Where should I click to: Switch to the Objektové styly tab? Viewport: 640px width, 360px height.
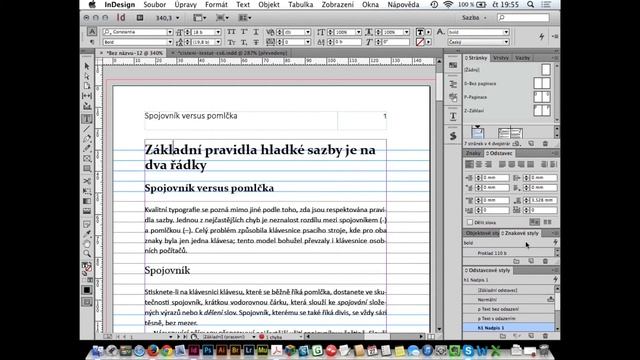pos(482,233)
